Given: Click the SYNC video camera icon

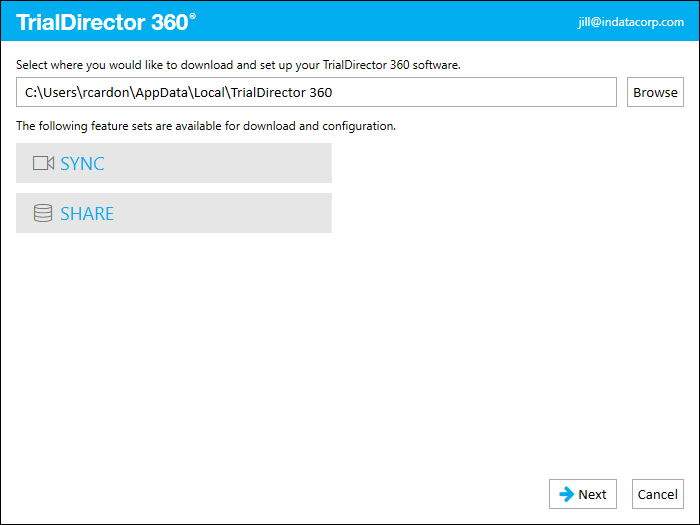Looking at the screenshot, I should point(43,163).
